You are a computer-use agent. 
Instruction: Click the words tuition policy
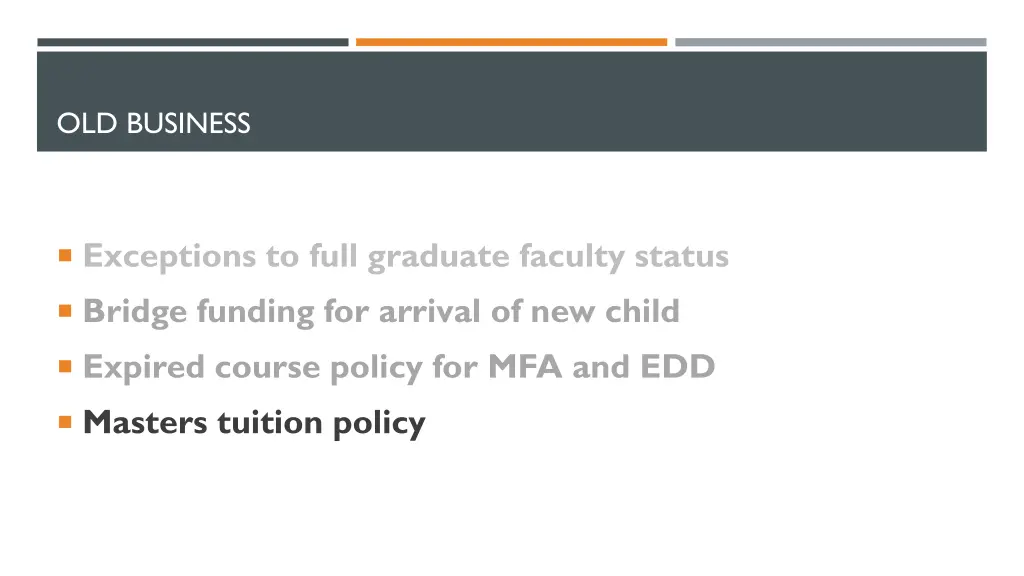(x=321, y=423)
